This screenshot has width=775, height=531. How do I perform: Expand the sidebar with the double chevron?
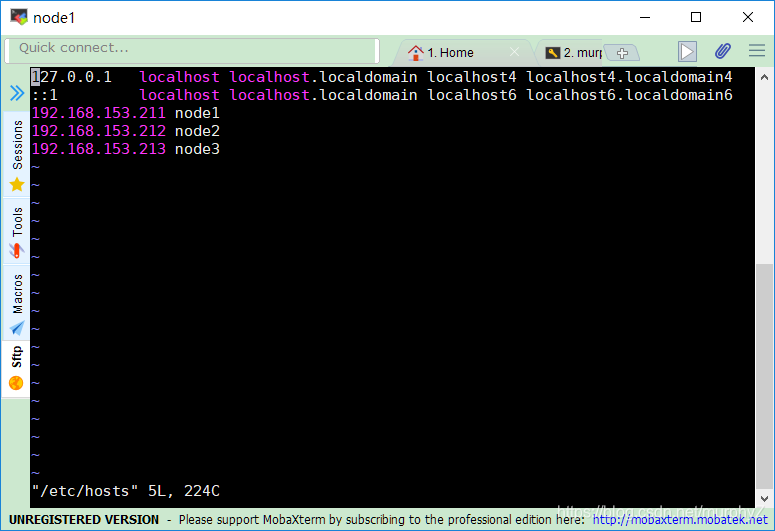[17, 92]
